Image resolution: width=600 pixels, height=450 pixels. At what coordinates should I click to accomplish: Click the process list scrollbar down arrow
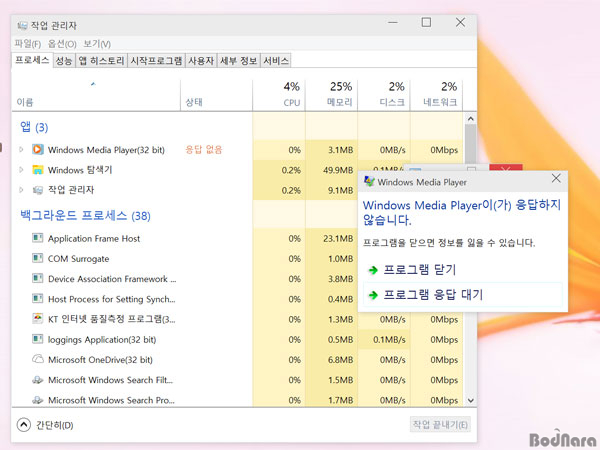pos(471,401)
